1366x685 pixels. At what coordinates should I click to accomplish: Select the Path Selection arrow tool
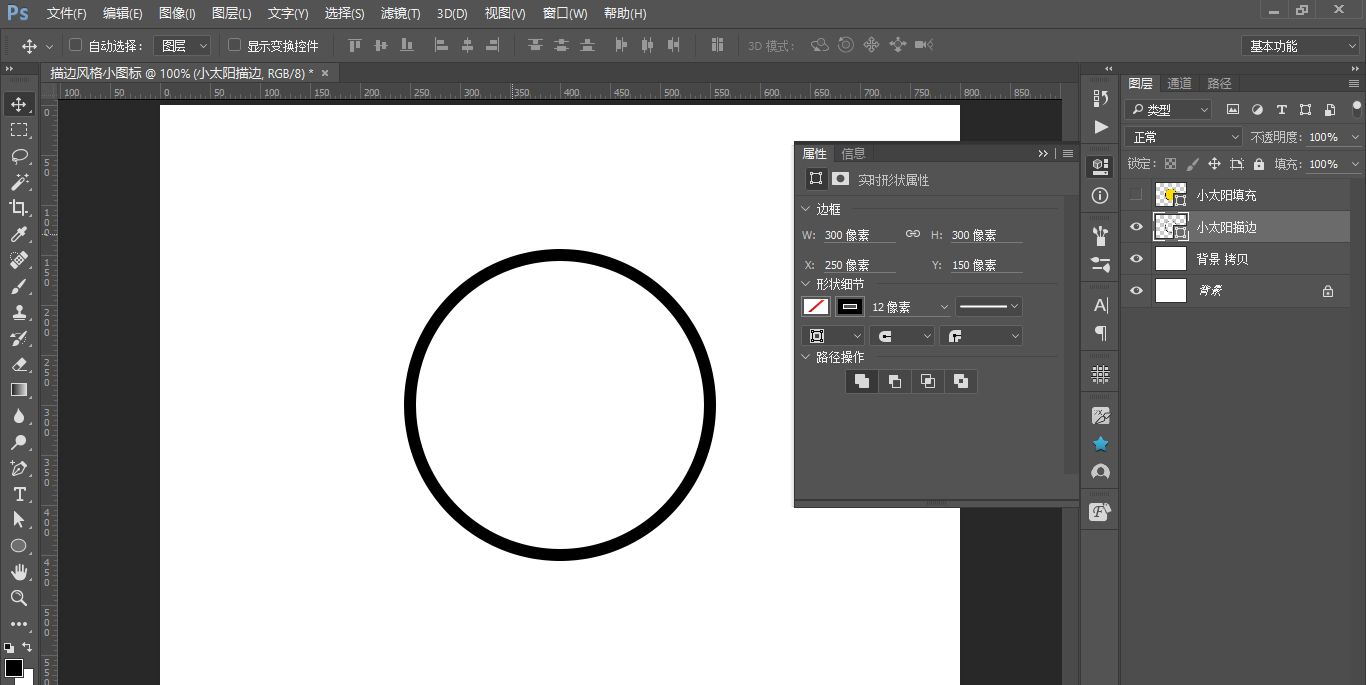(x=19, y=520)
